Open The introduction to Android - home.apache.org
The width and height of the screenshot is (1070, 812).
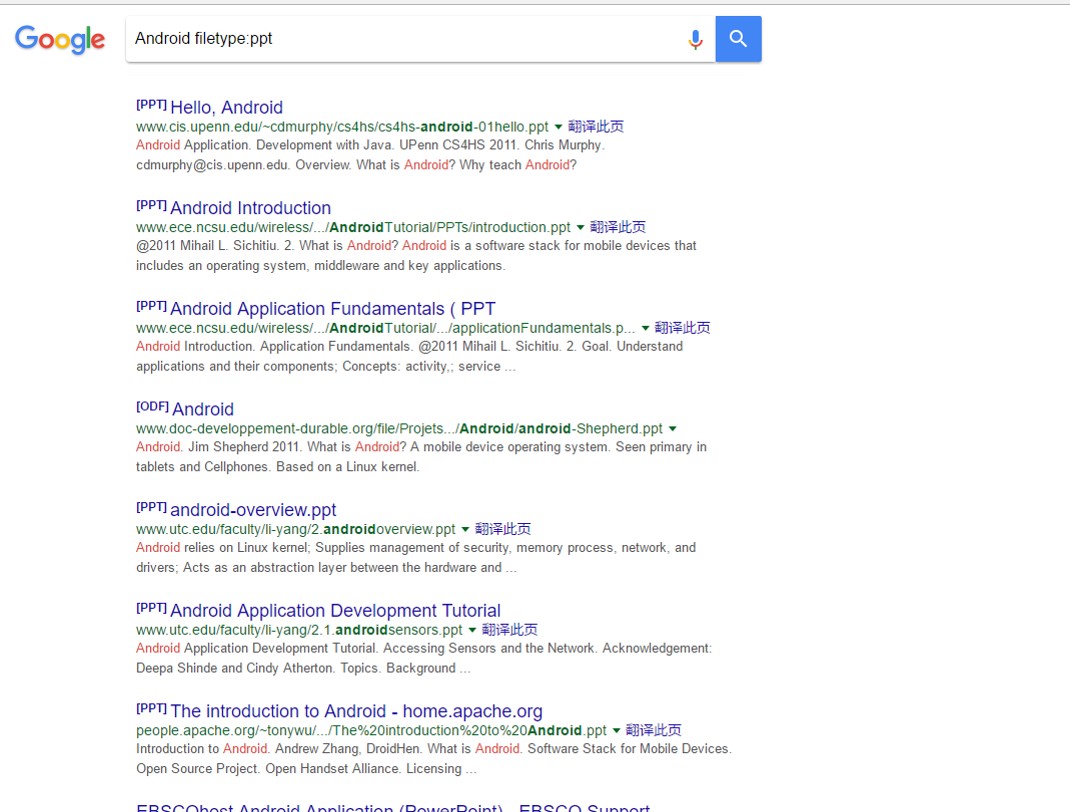356,711
